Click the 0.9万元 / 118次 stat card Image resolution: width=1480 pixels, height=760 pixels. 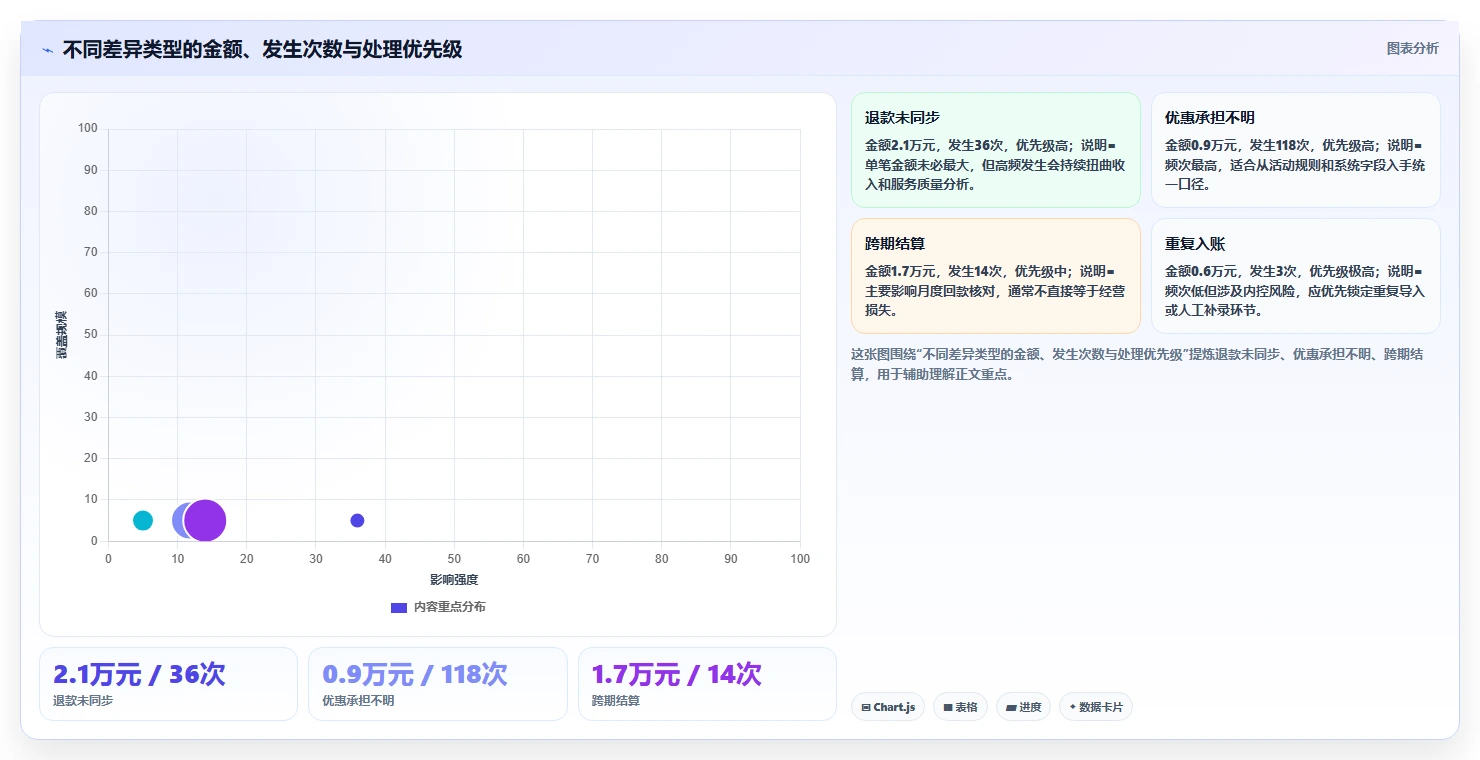tap(438, 684)
